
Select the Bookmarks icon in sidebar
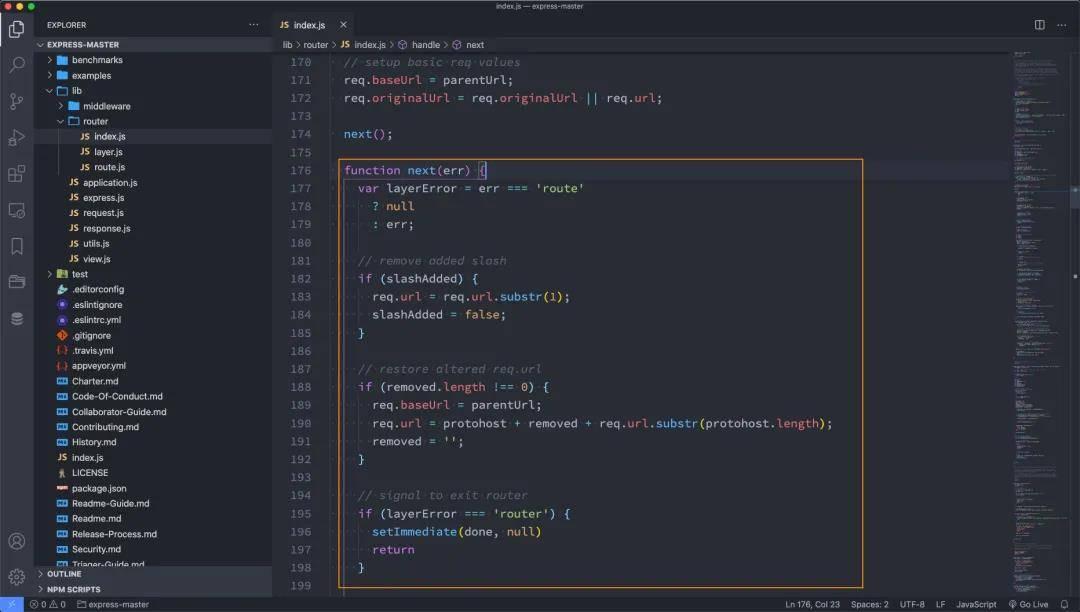(x=15, y=246)
